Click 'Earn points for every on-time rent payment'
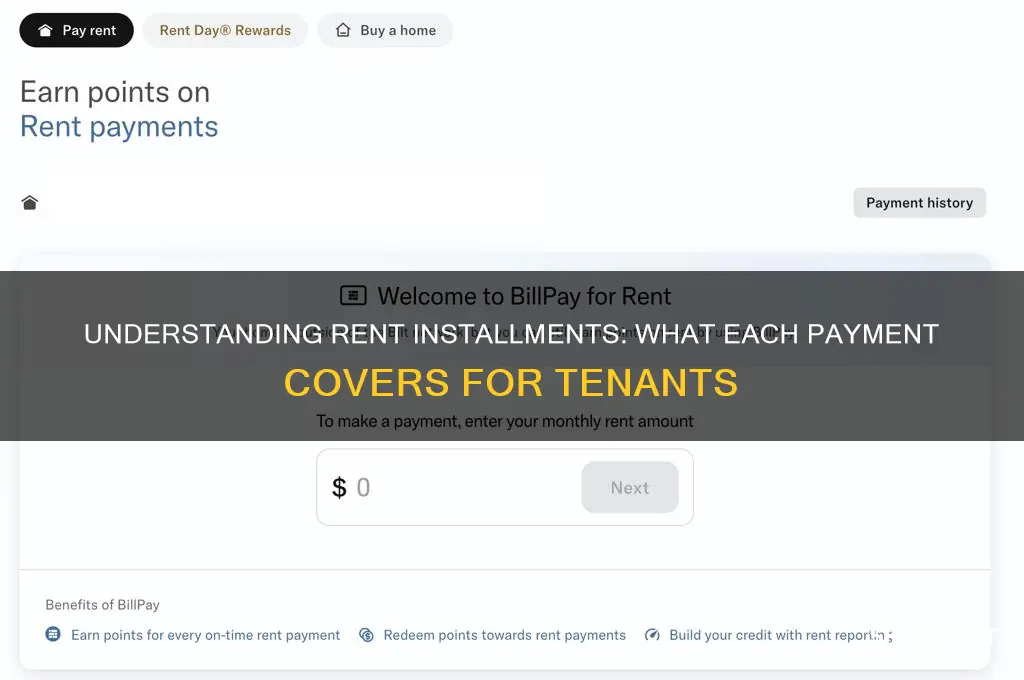1024x680 pixels. tap(206, 635)
